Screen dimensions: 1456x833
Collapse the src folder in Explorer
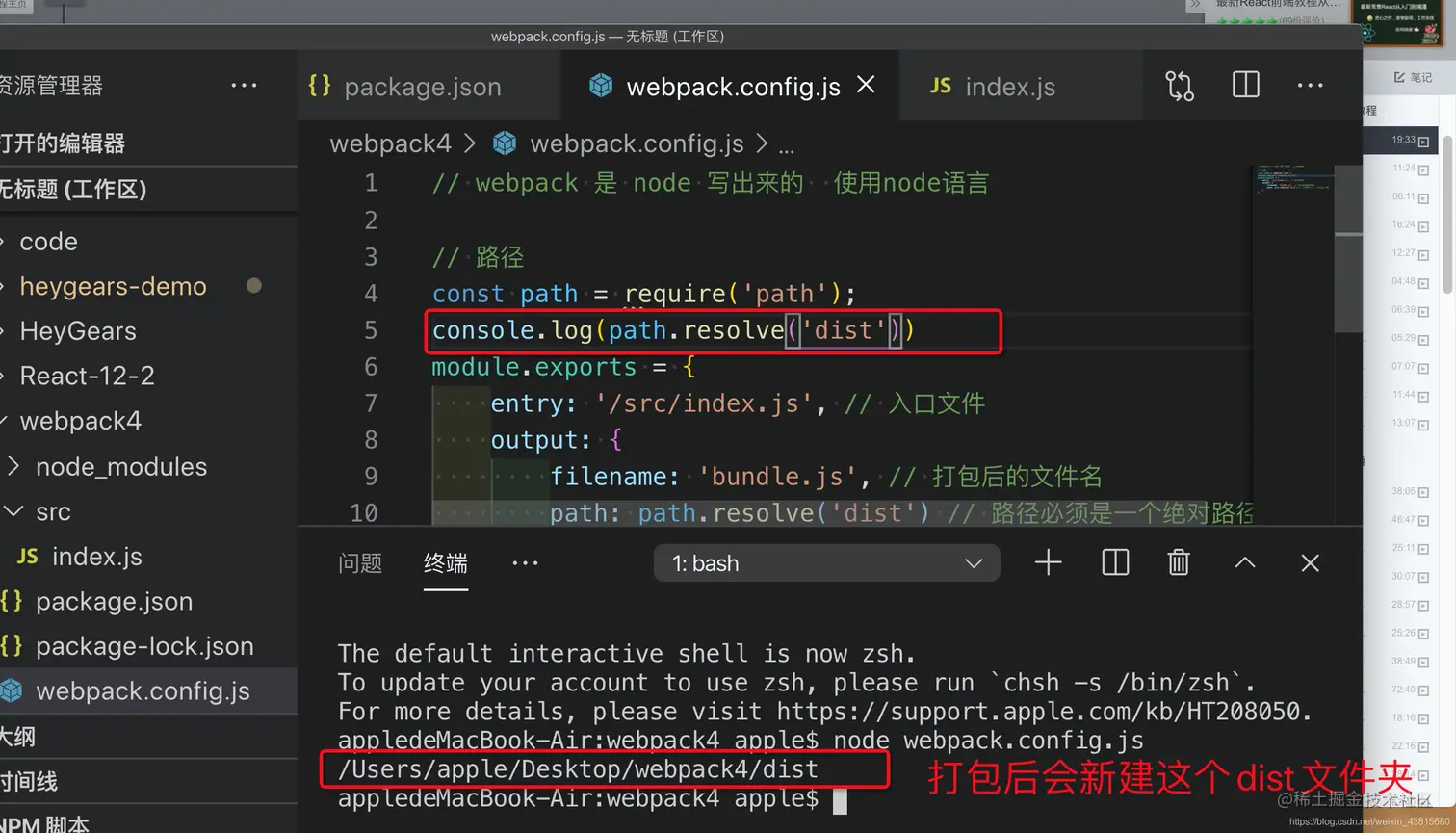pos(14,511)
